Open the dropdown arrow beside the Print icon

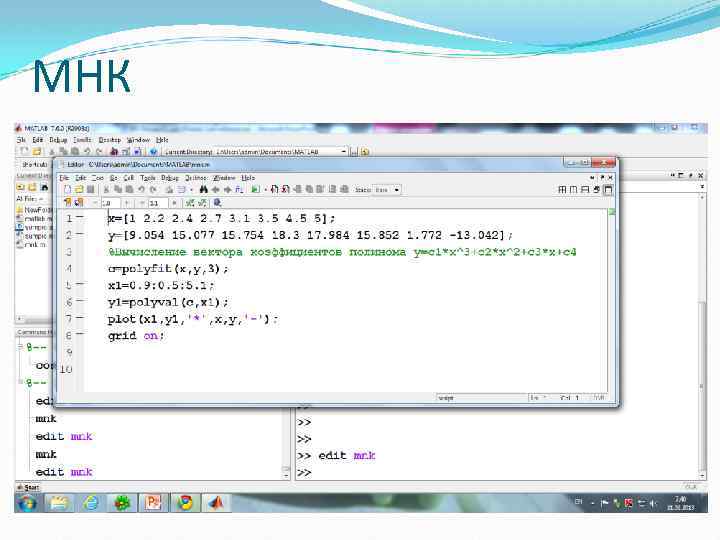pyautogui.click(x=191, y=190)
